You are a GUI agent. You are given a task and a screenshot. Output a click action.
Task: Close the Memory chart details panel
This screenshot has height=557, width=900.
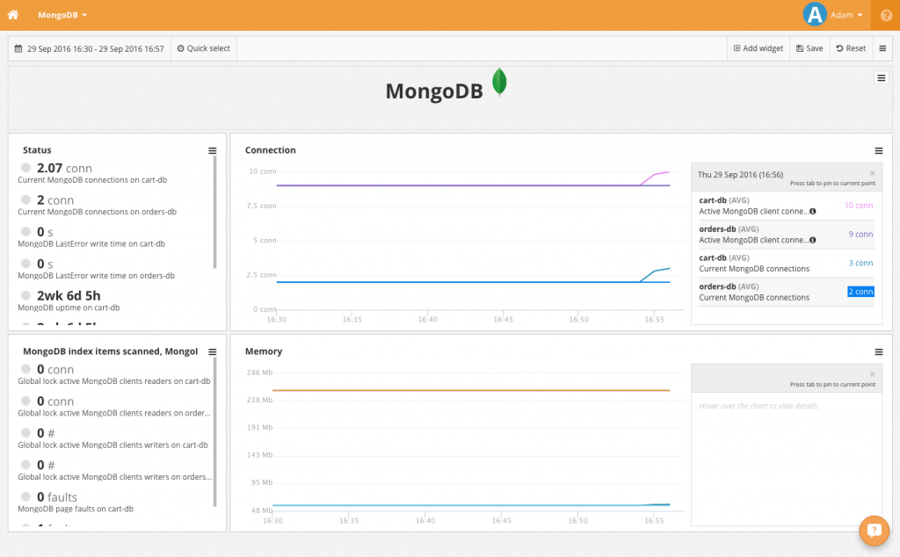(x=872, y=374)
